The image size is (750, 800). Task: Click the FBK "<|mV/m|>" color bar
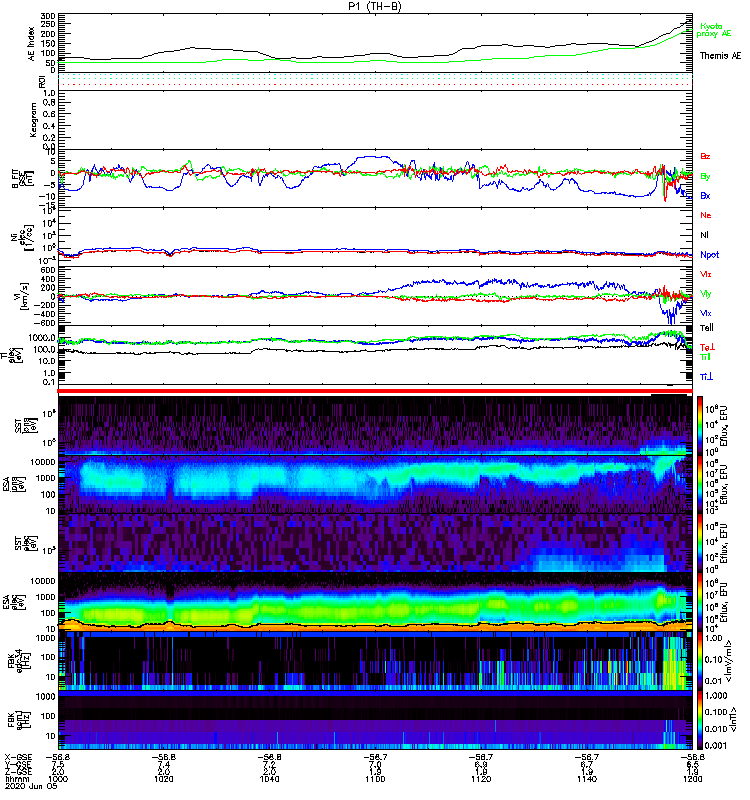coord(700,662)
